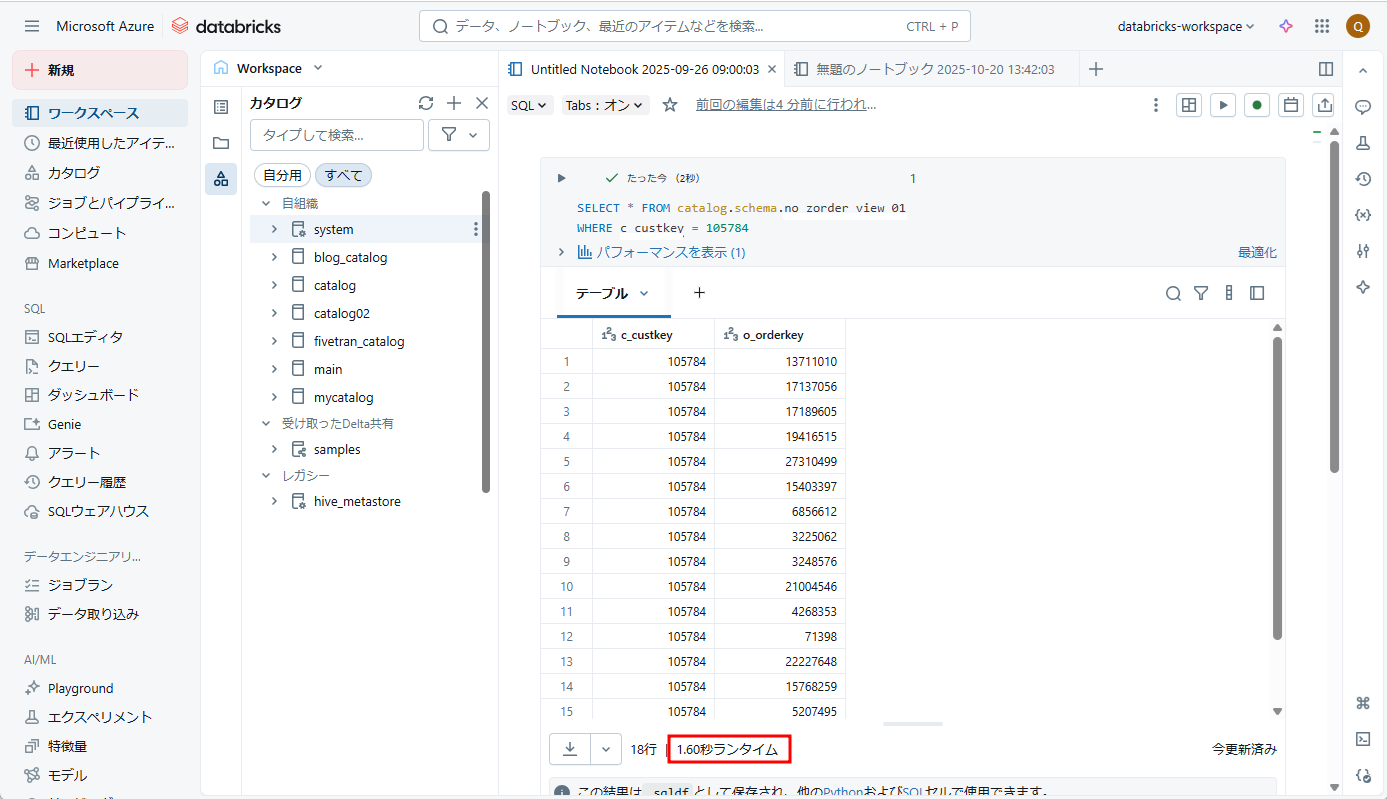Image resolution: width=1387 pixels, height=799 pixels.
Task: Open the download results button
Action: click(x=570, y=748)
